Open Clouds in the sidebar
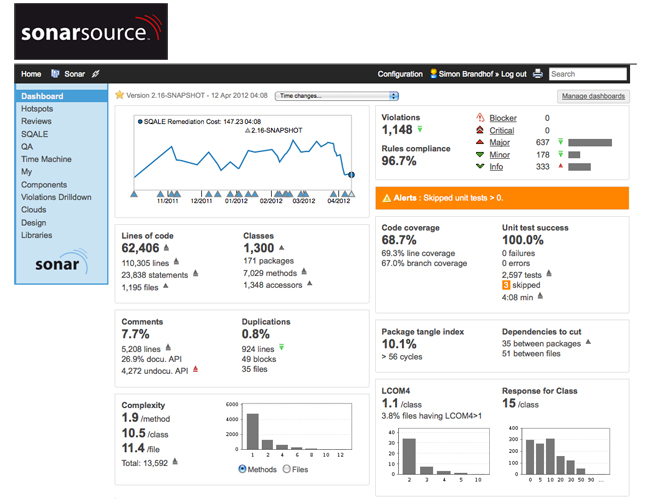The width and height of the screenshot is (650, 499). pyautogui.click(x=34, y=210)
